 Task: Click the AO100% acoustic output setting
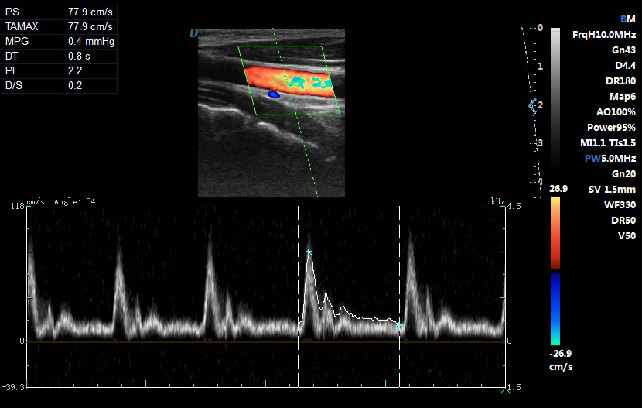[x=616, y=112]
